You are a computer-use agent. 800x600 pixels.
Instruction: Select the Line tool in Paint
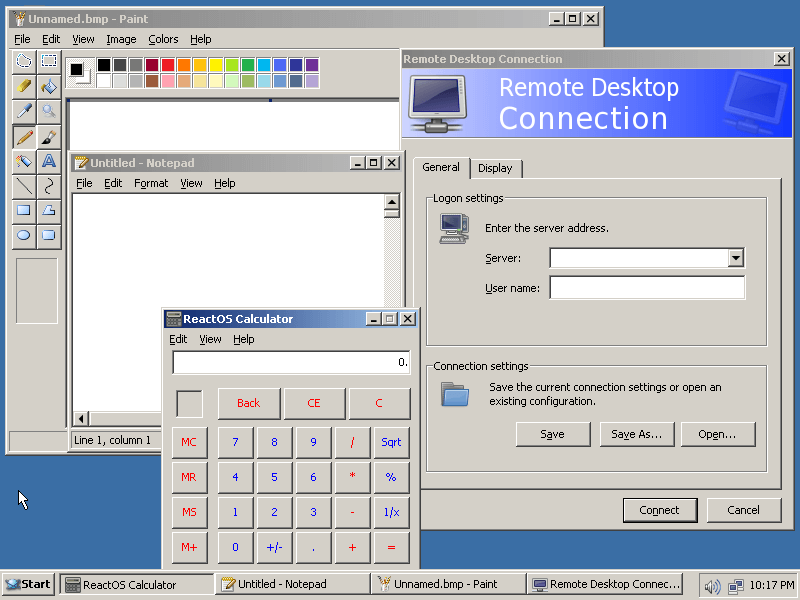point(24,186)
